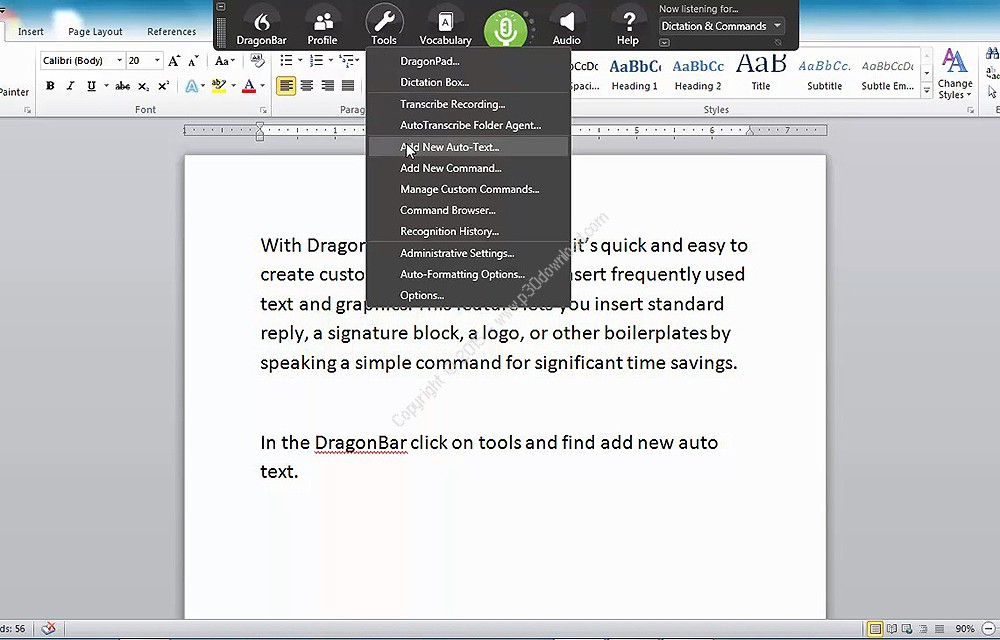1000x640 pixels.
Task: Open Administrative Settings entry
Action: (x=468, y=253)
